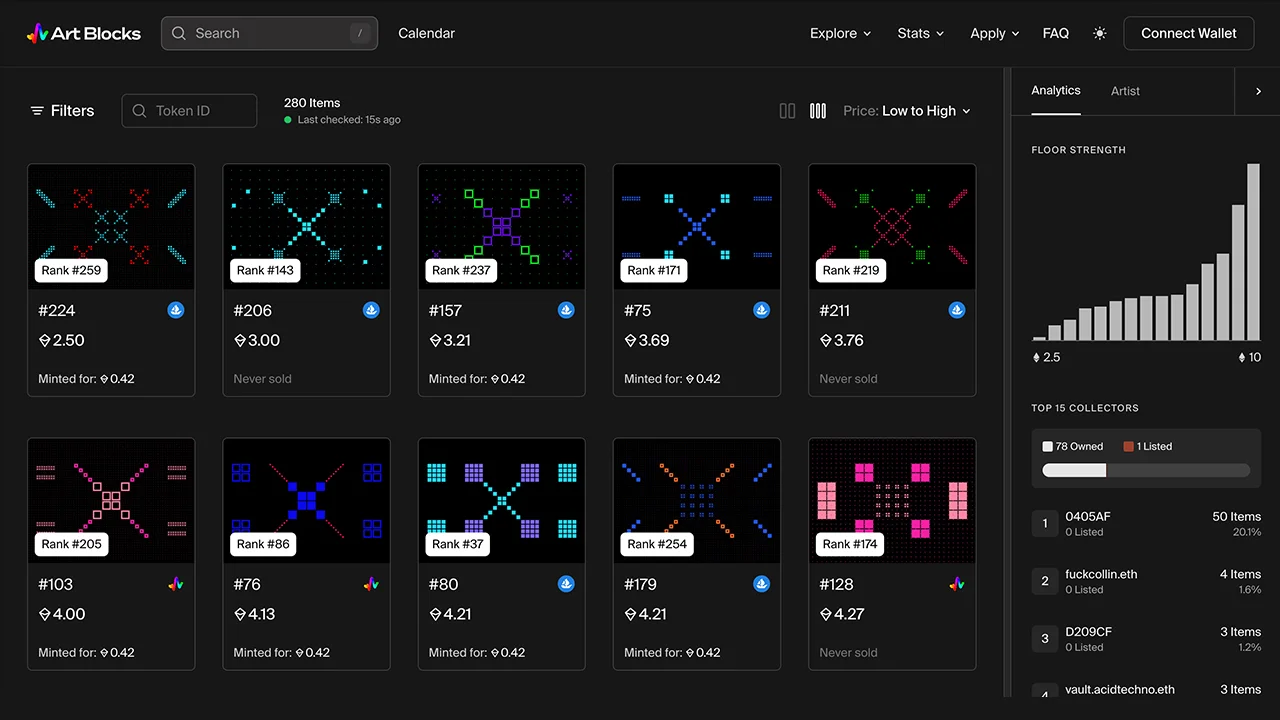Click the Art Blocks logo
1280x720 pixels.
84,33
